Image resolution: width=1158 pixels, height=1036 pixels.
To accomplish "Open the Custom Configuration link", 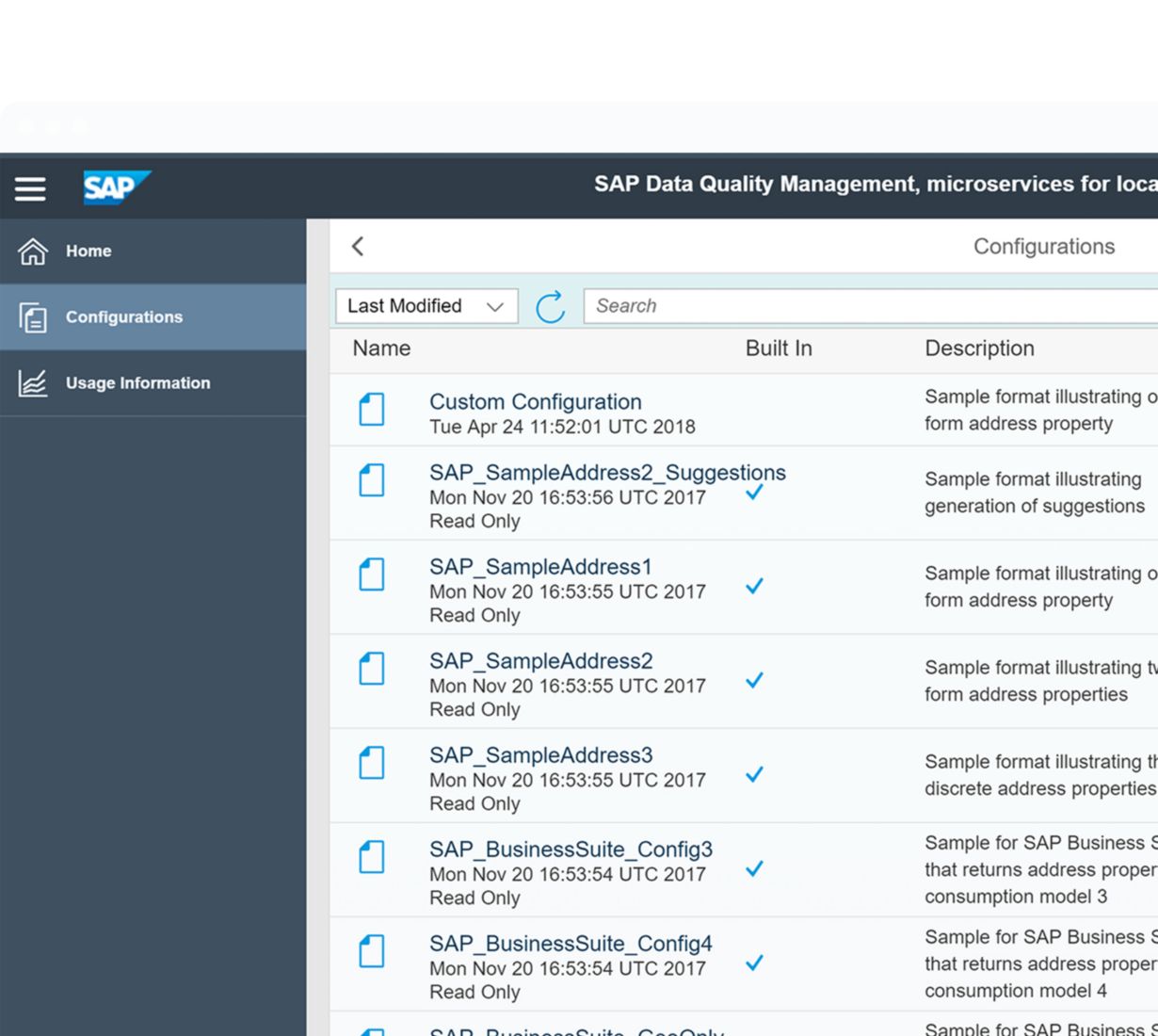I will tap(536, 402).
